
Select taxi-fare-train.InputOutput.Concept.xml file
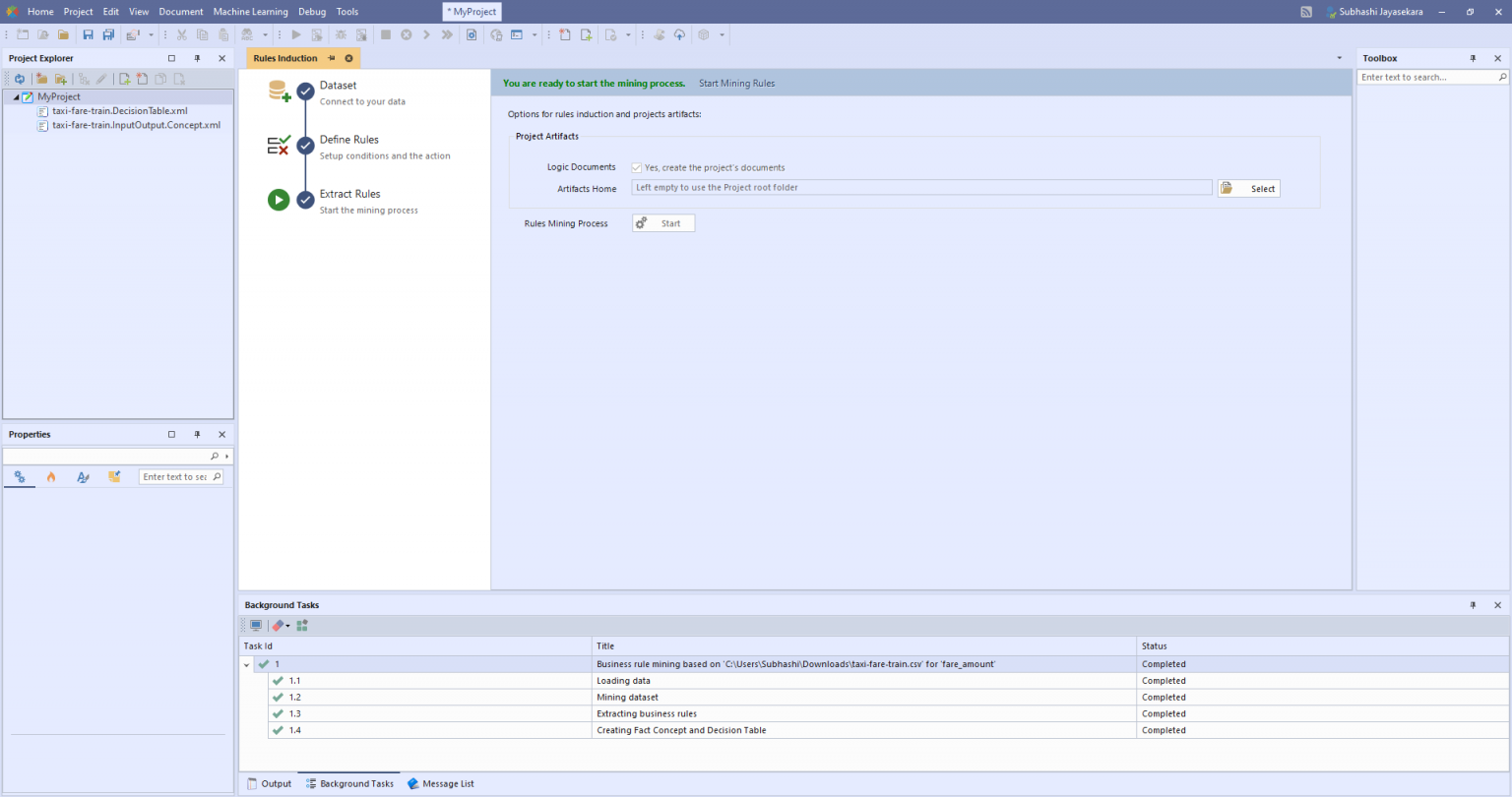[x=136, y=125]
